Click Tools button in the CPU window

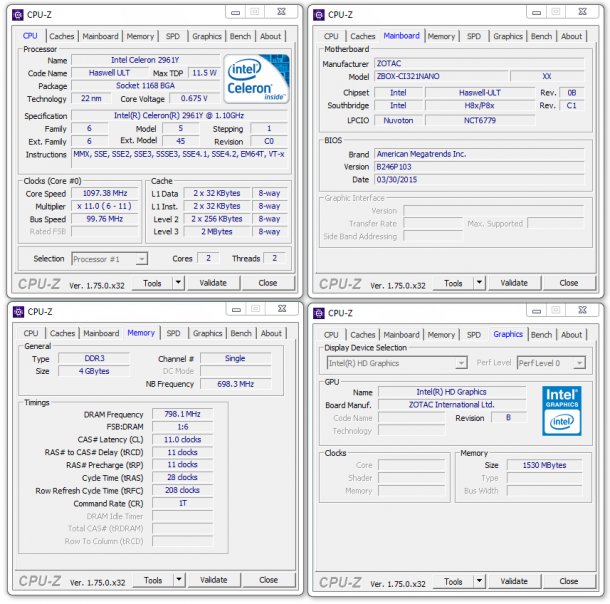coord(152,283)
